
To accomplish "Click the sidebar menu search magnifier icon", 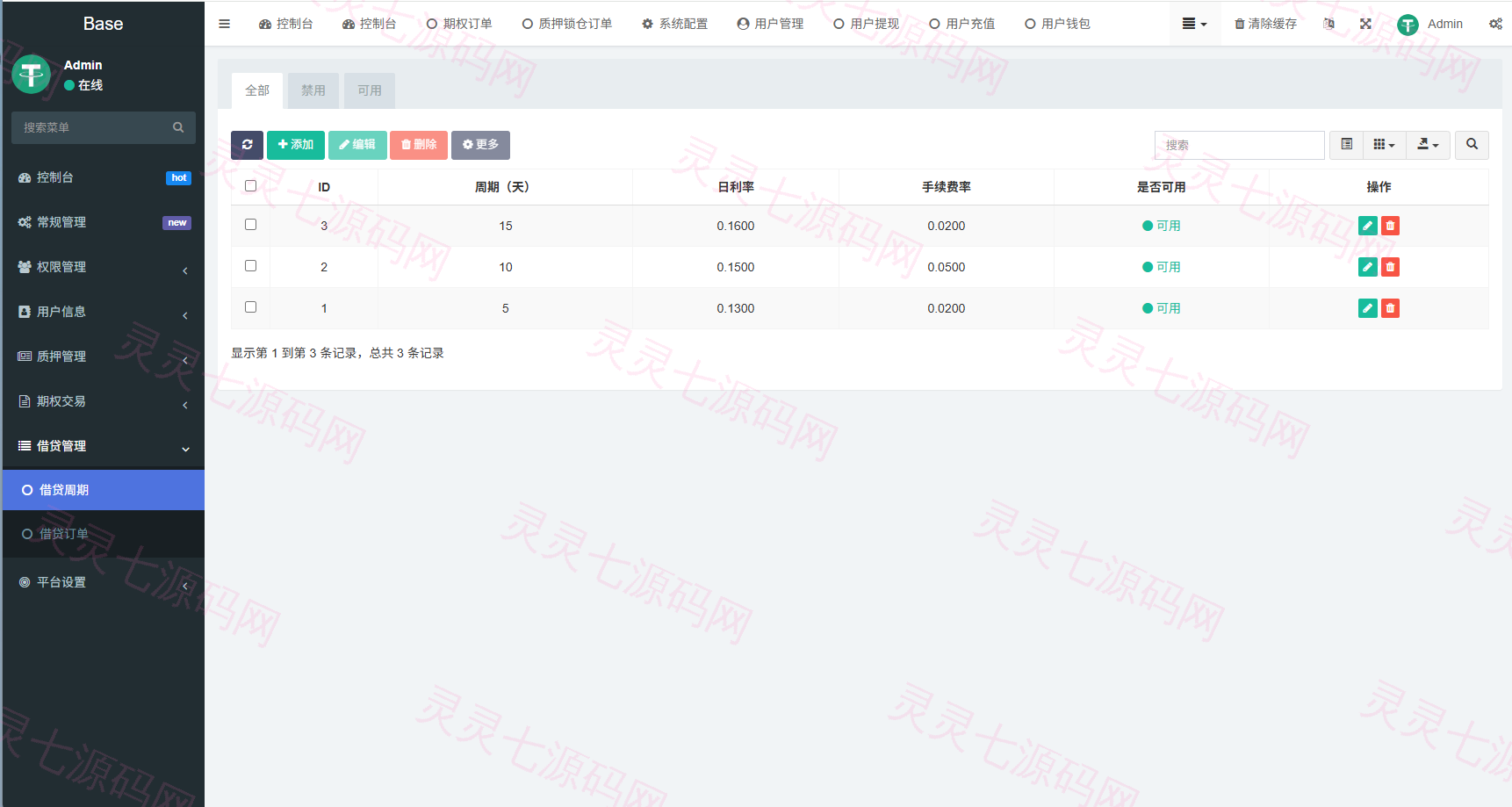I will 178,127.
